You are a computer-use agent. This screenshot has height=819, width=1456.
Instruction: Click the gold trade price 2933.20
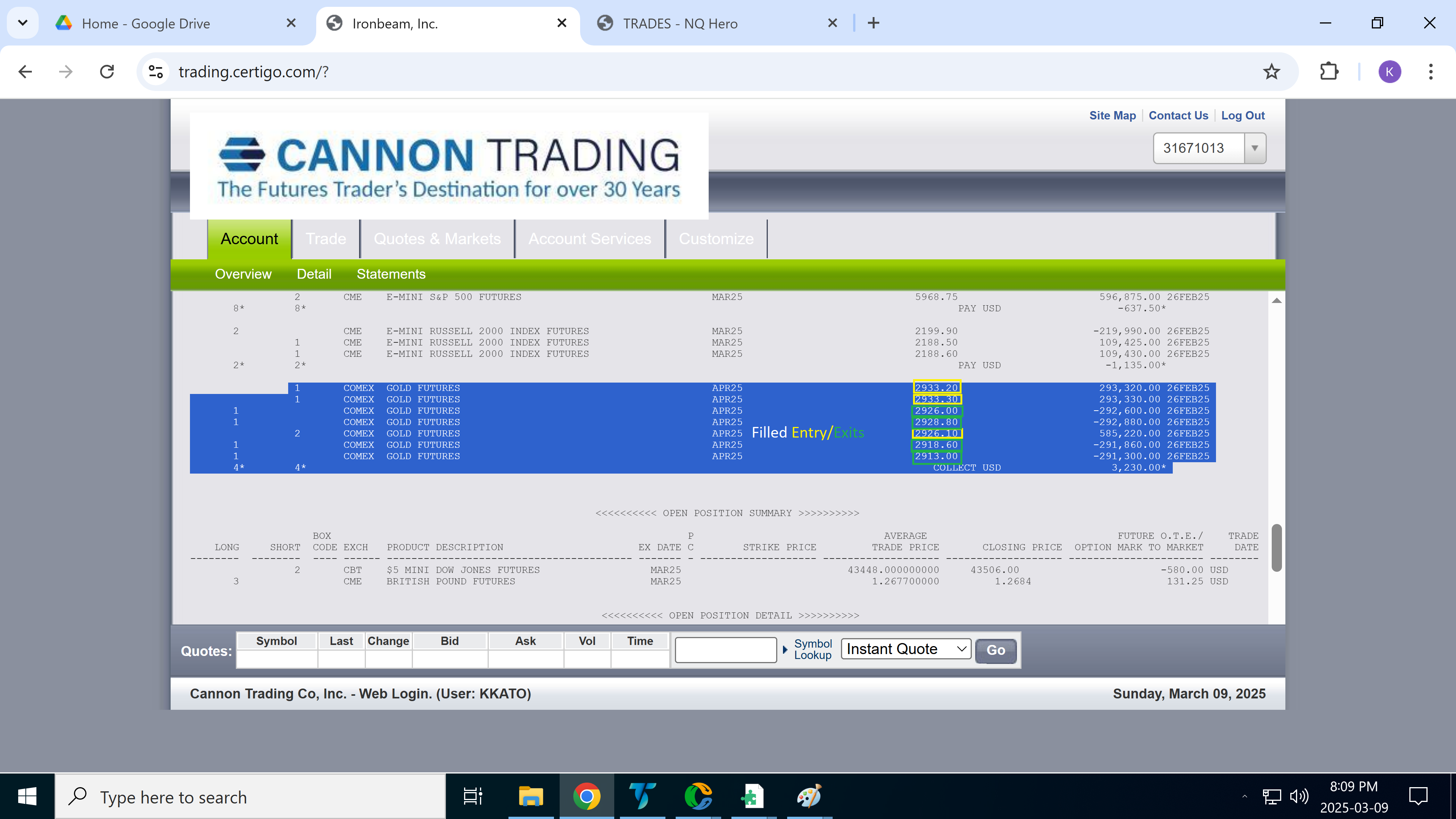(937, 388)
